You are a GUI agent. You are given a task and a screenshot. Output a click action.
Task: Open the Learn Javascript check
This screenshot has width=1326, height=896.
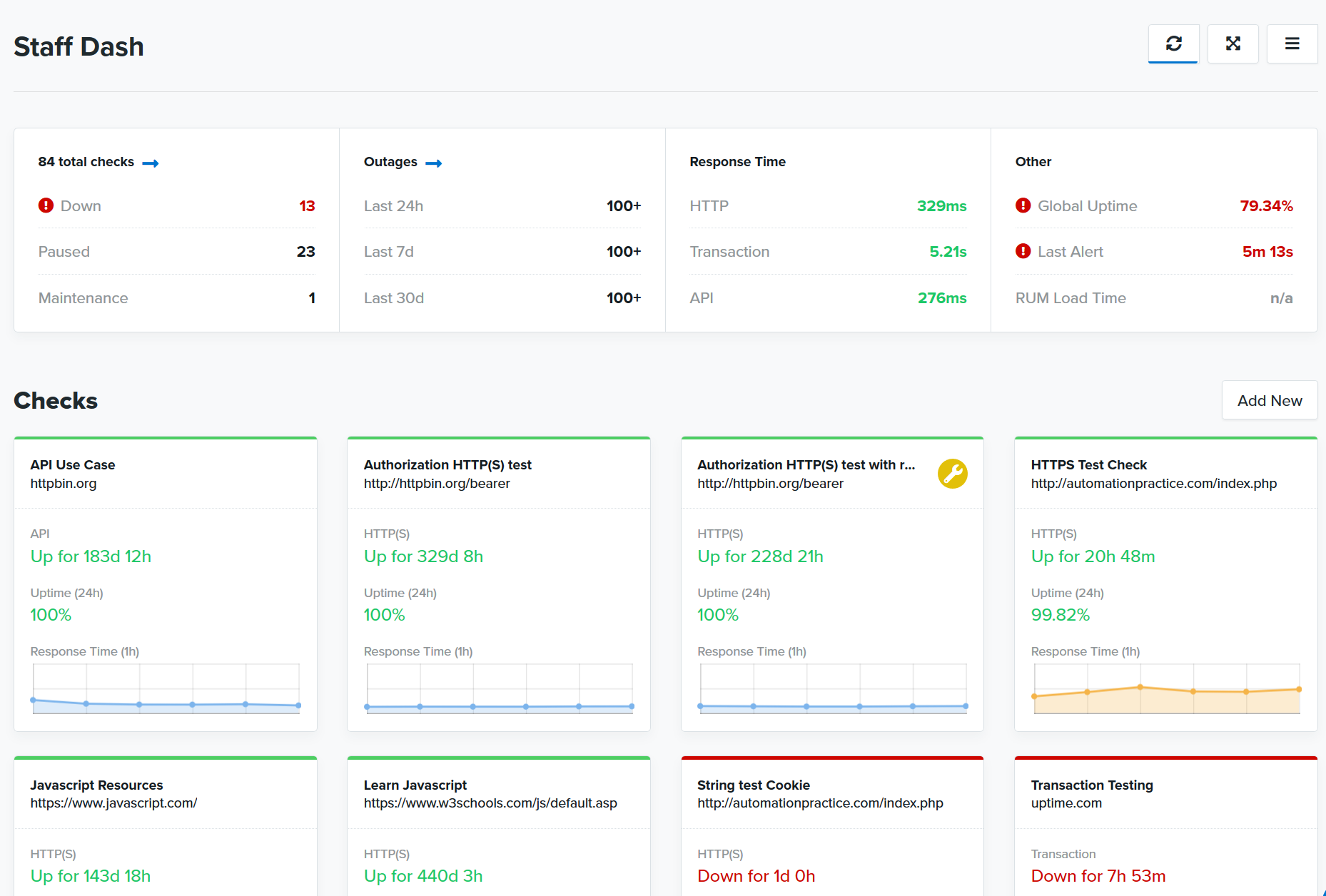[415, 785]
